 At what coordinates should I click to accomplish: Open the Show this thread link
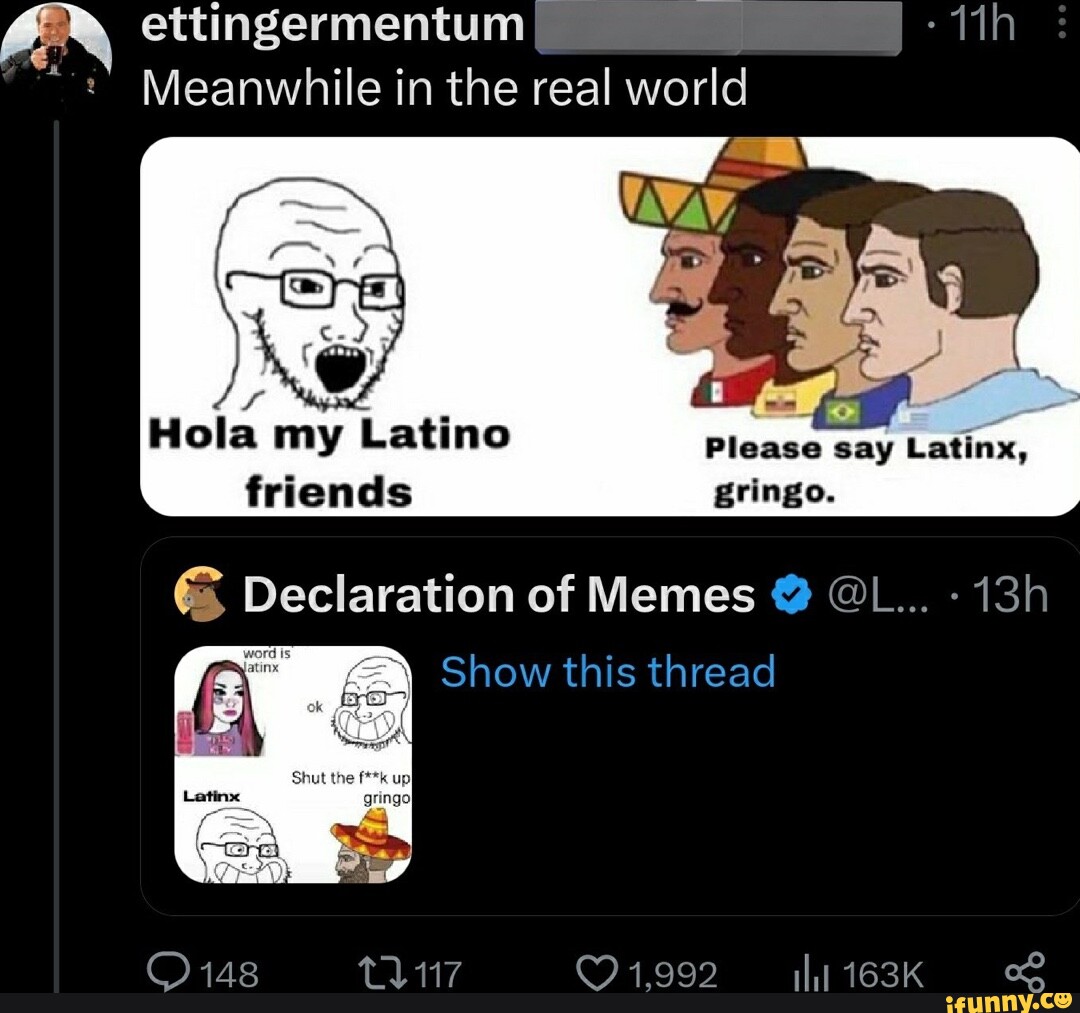608,672
